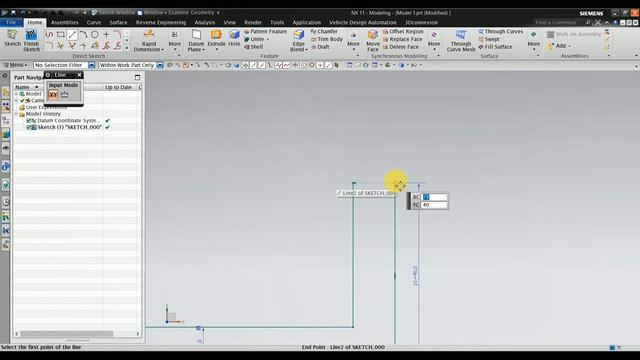Switch to the View tab

(x=229, y=22)
